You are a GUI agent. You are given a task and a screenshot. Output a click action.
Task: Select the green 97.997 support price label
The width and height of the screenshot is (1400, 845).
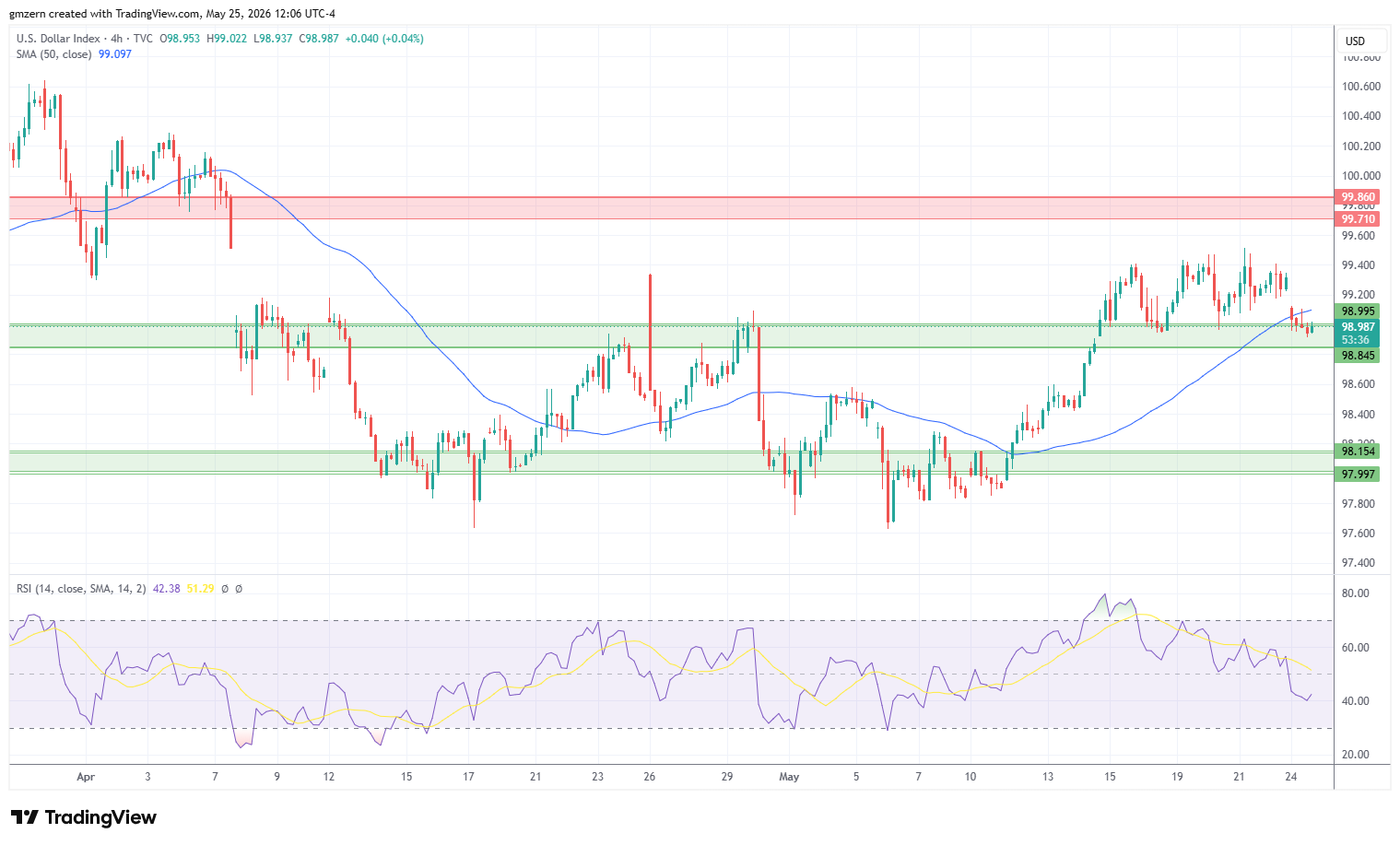[x=1358, y=475]
